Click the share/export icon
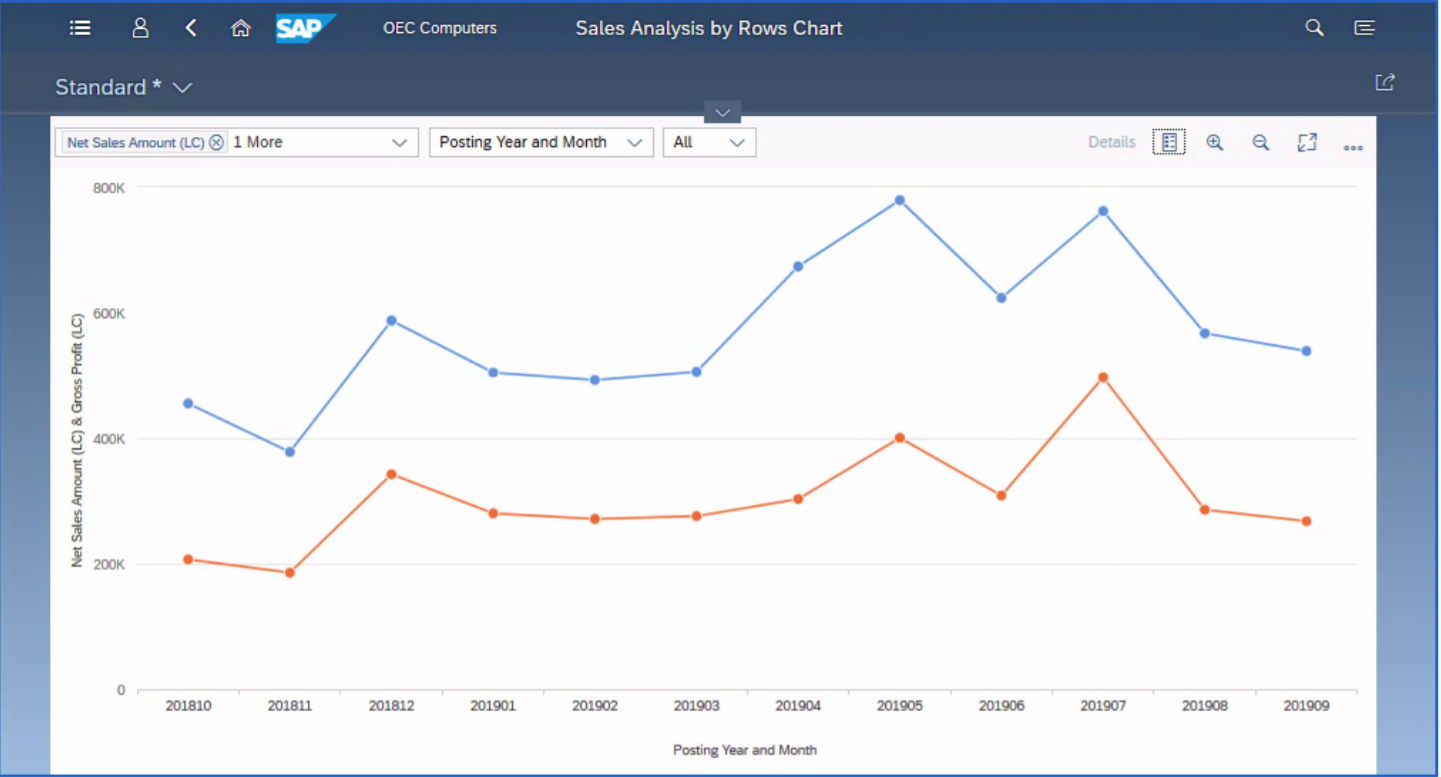1441x777 pixels. (x=1385, y=83)
